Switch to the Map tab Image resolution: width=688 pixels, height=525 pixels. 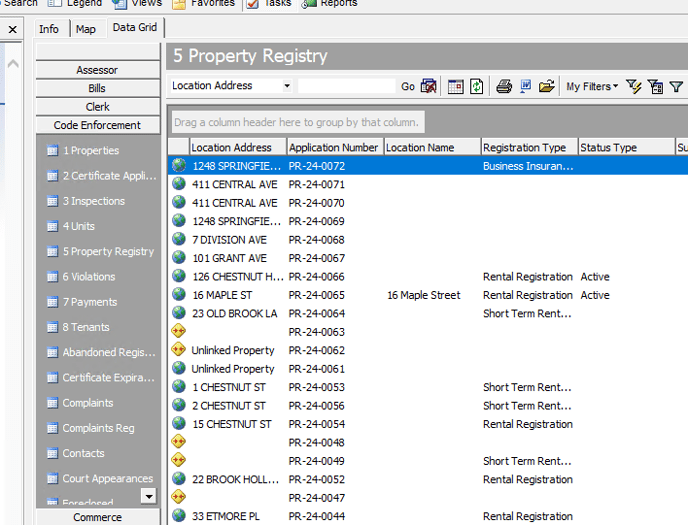[86, 29]
